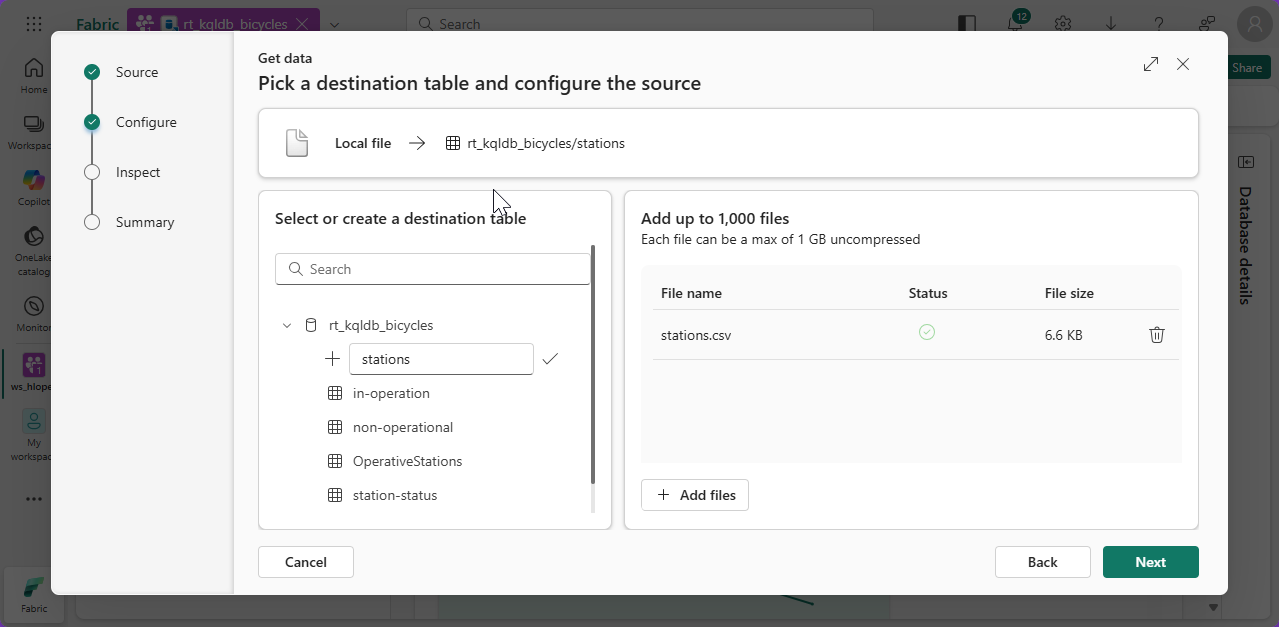The image size is (1279, 627).
Task: Select the in-operation table
Action: click(x=391, y=393)
